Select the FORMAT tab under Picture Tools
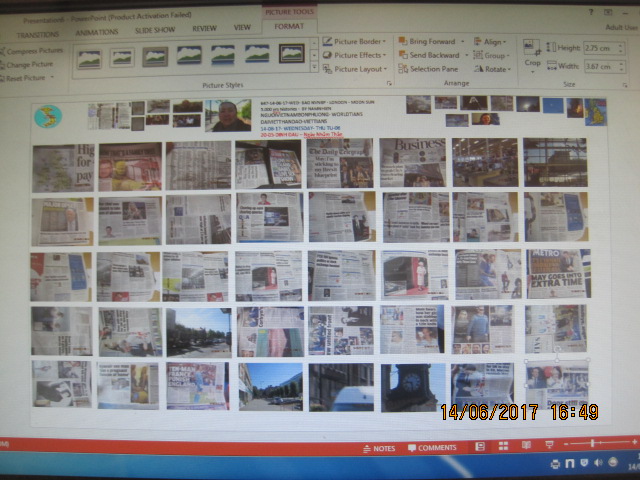Image resolution: width=640 pixels, height=480 pixels. point(289,26)
